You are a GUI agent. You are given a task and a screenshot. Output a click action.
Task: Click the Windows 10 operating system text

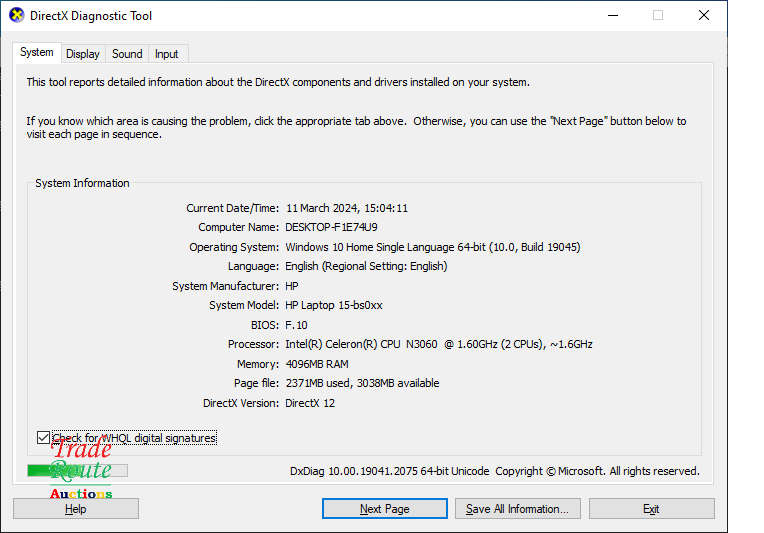(432, 247)
